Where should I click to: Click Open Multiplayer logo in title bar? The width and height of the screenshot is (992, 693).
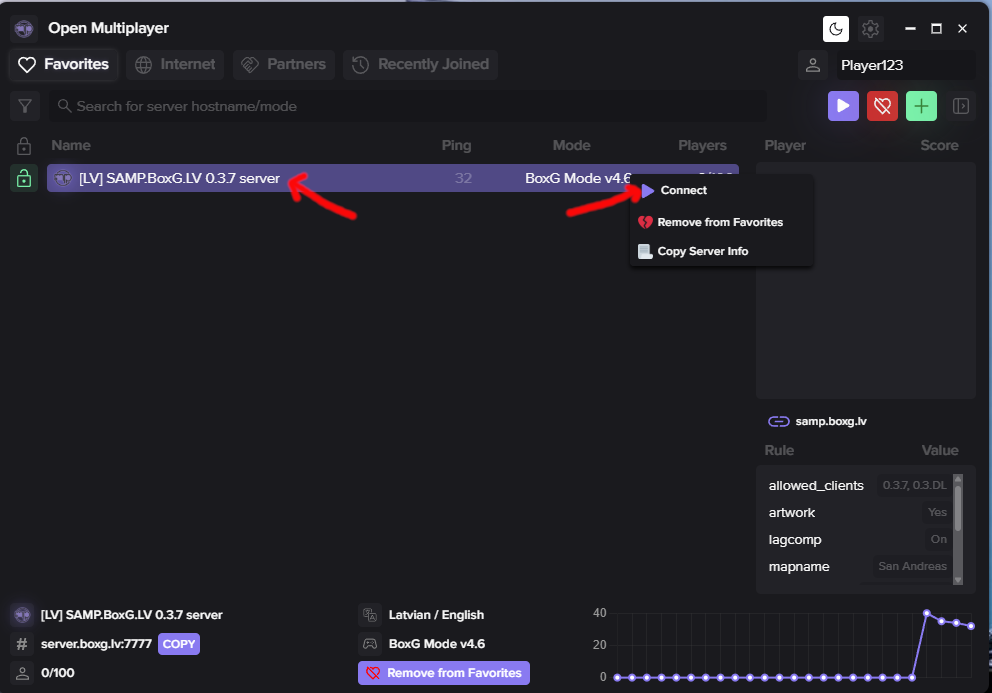24,28
